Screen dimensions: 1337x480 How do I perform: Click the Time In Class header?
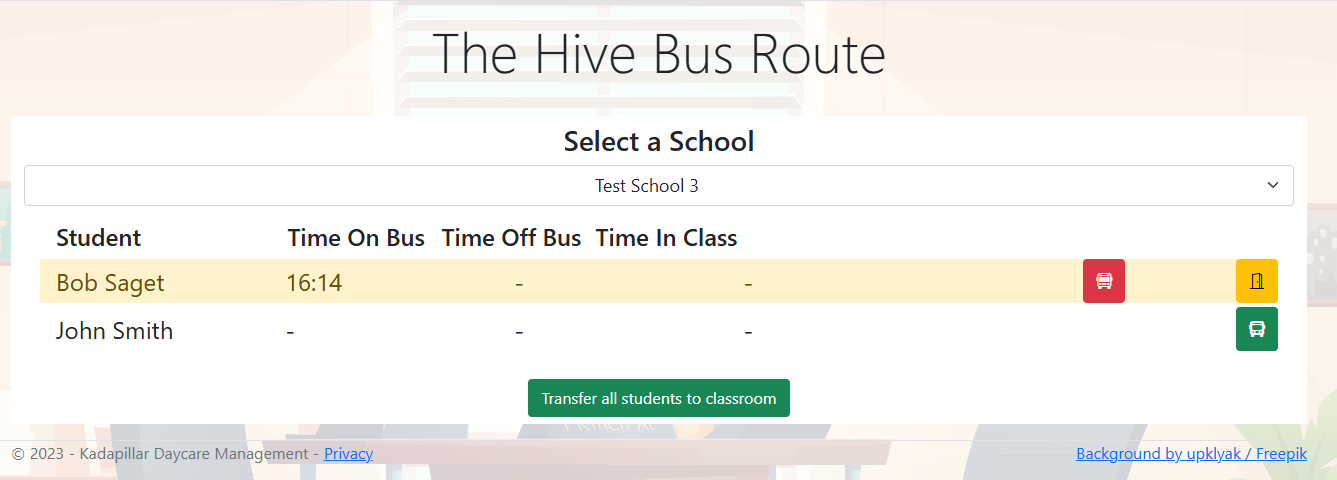coord(666,238)
